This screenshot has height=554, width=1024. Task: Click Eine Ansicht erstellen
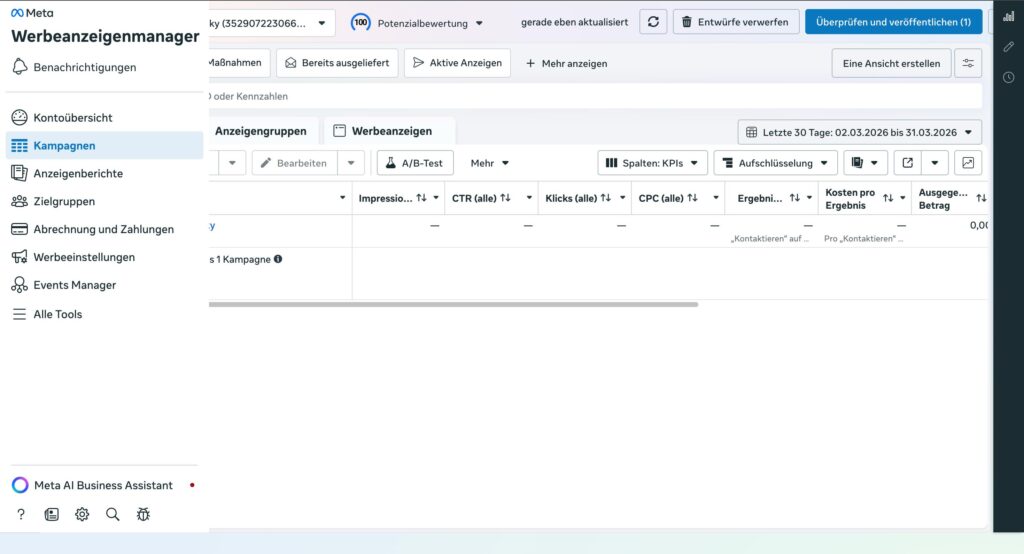tap(891, 63)
